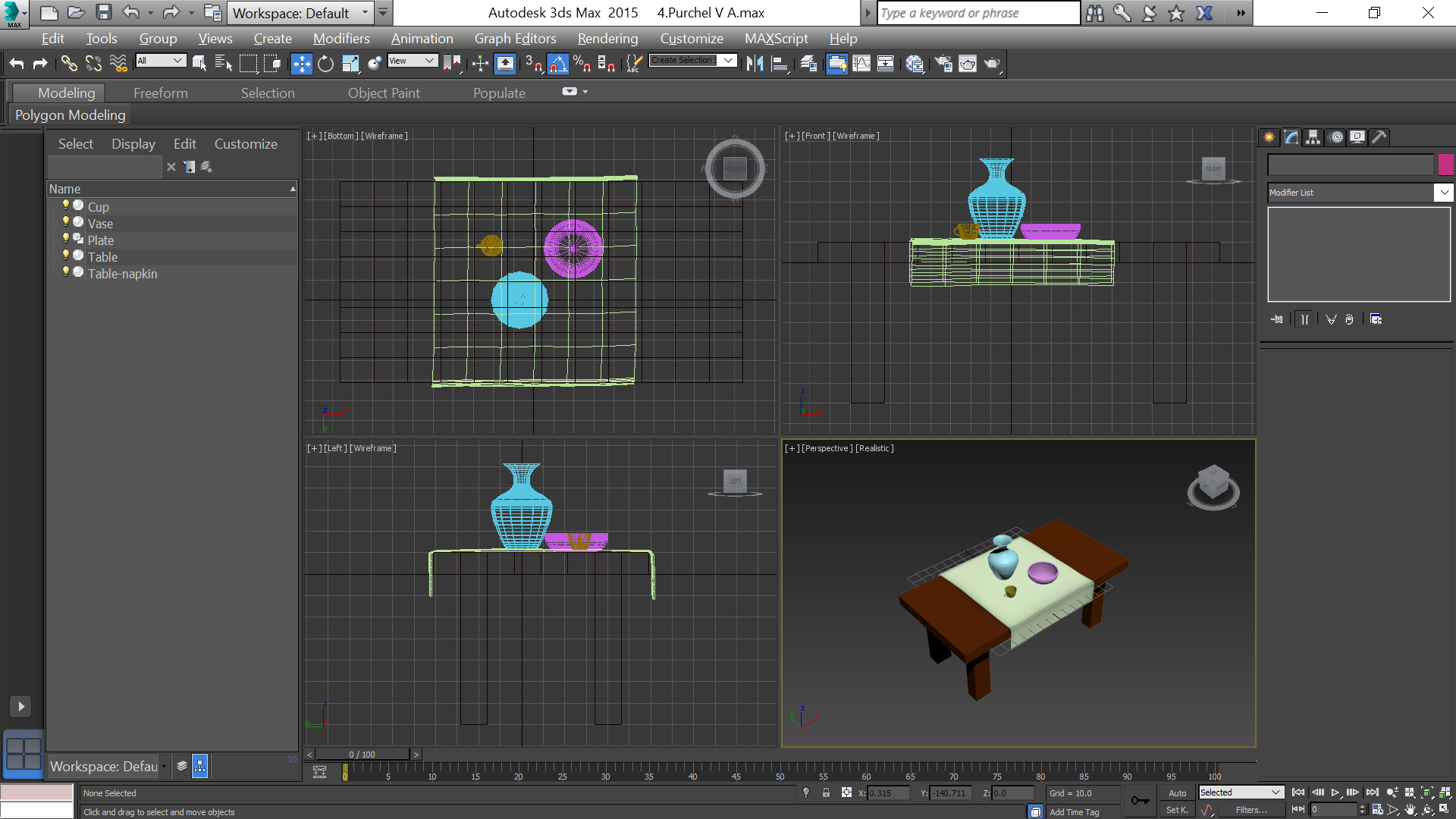
Task: Activate Select and Uniform Scale tool
Action: tap(350, 64)
